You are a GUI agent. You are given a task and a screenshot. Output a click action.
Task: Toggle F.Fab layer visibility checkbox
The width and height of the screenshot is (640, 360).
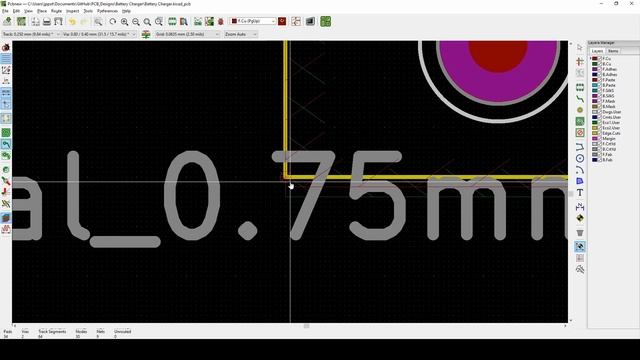(600, 155)
